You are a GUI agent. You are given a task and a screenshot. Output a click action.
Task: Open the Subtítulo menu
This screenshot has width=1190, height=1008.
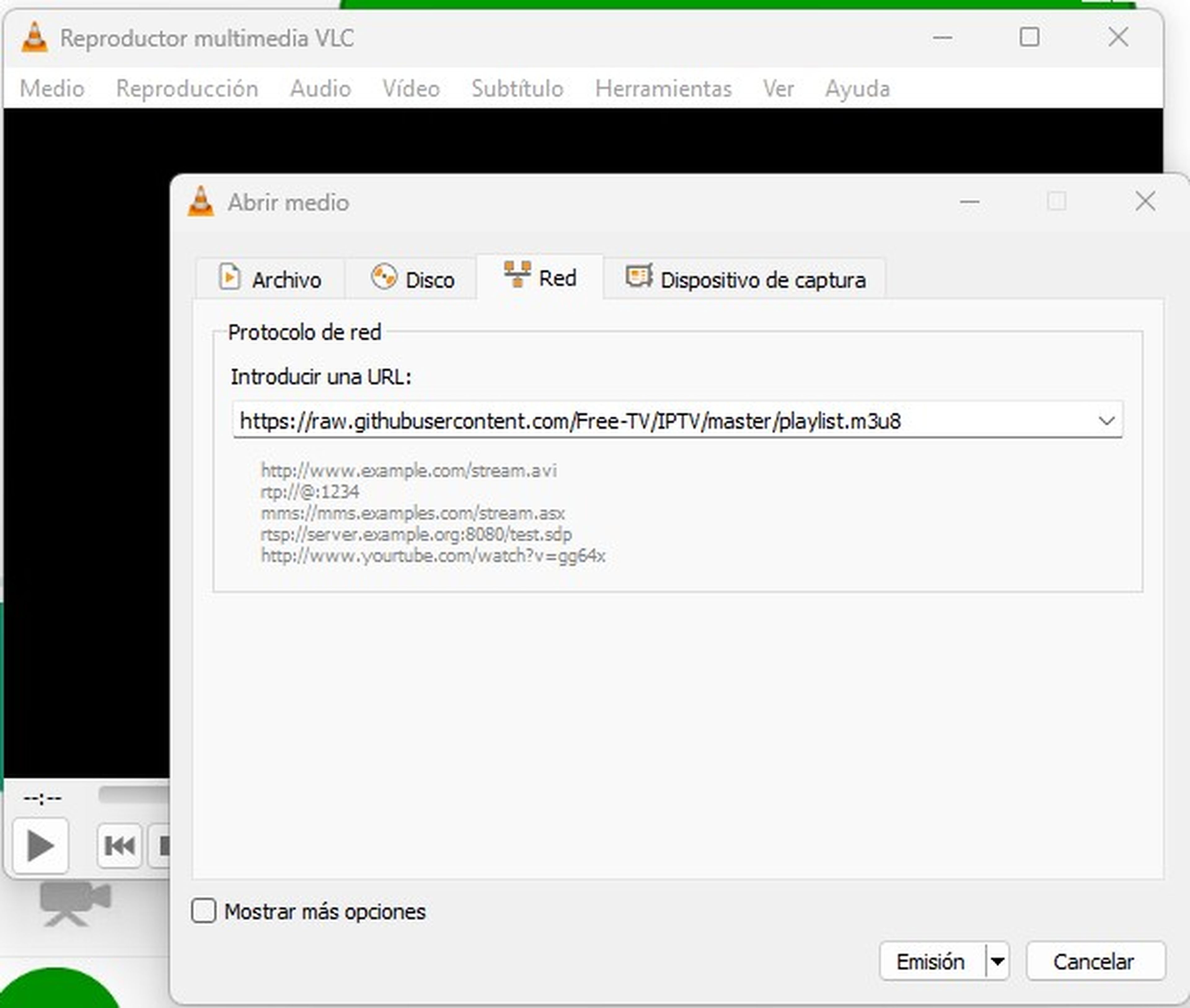click(517, 89)
